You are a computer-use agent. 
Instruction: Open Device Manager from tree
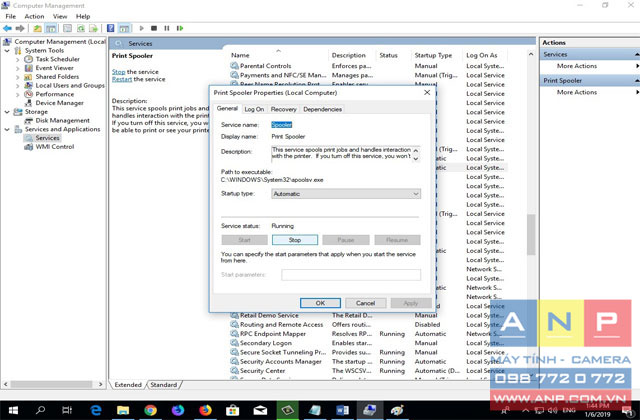59,103
